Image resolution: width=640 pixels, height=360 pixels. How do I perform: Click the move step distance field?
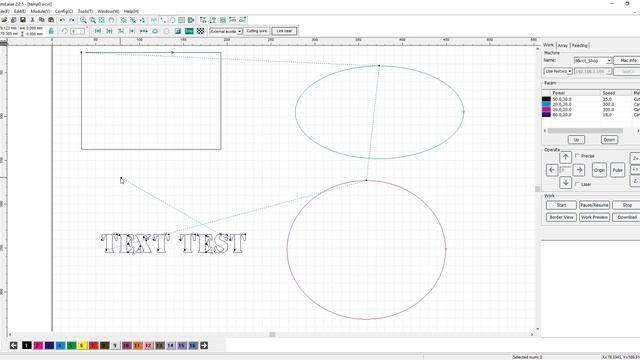[x=565, y=170]
